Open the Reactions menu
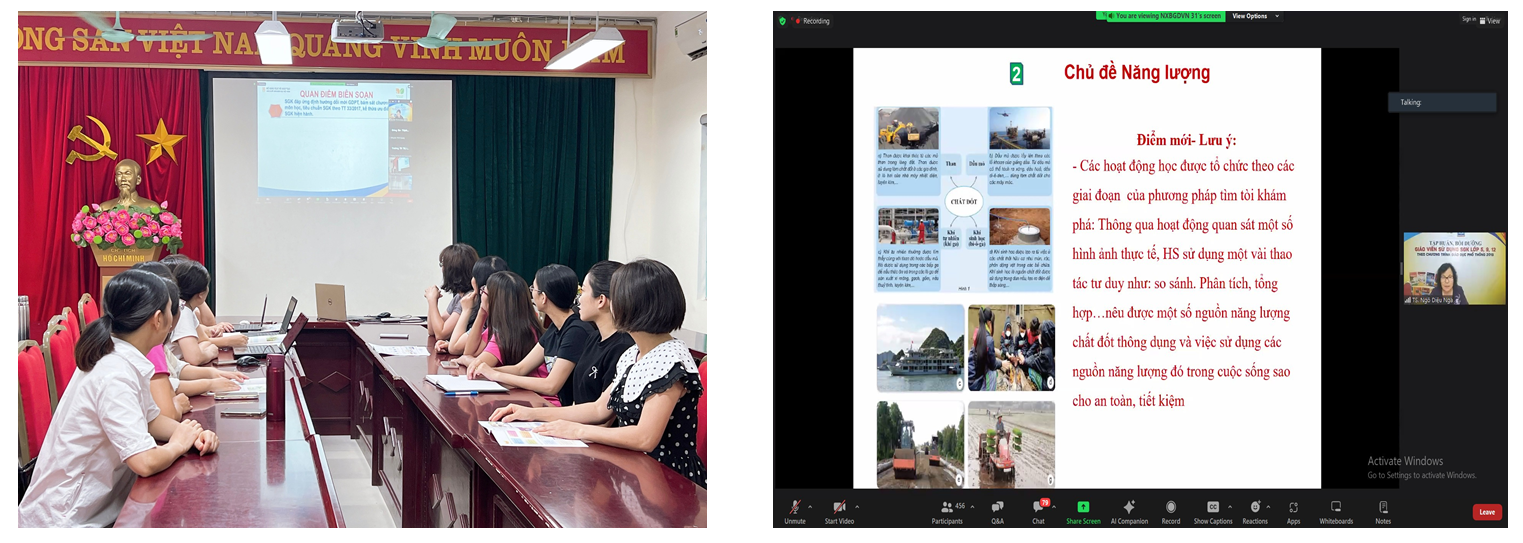This screenshot has width=1523, height=543. [1255, 511]
